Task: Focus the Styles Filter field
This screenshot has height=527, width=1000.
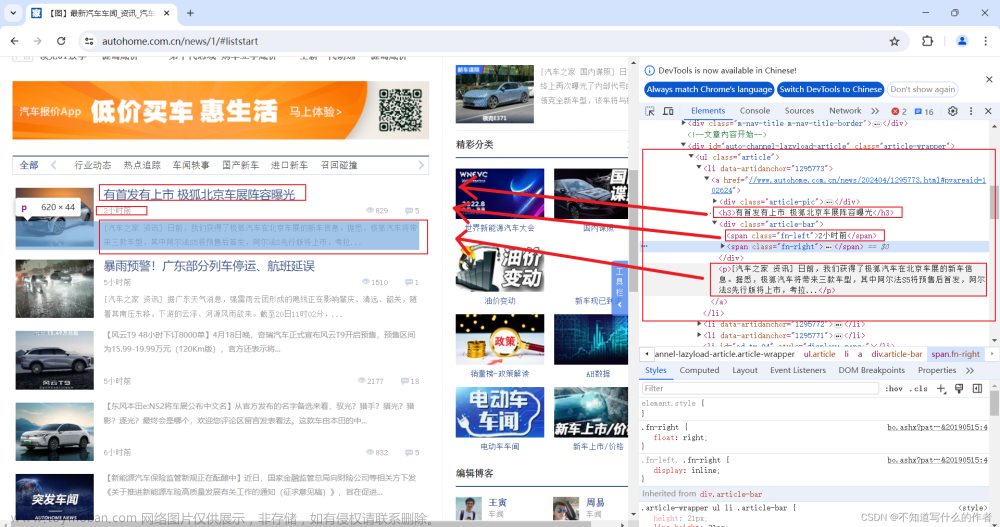Action: [x=760, y=389]
